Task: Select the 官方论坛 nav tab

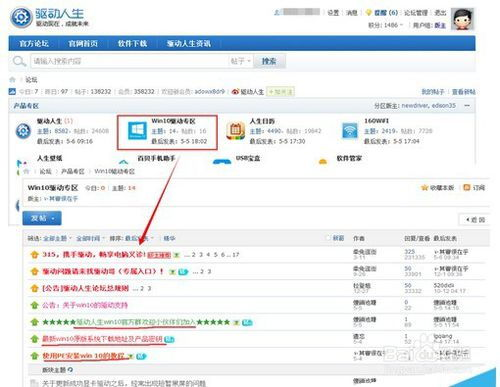Action: [34, 43]
